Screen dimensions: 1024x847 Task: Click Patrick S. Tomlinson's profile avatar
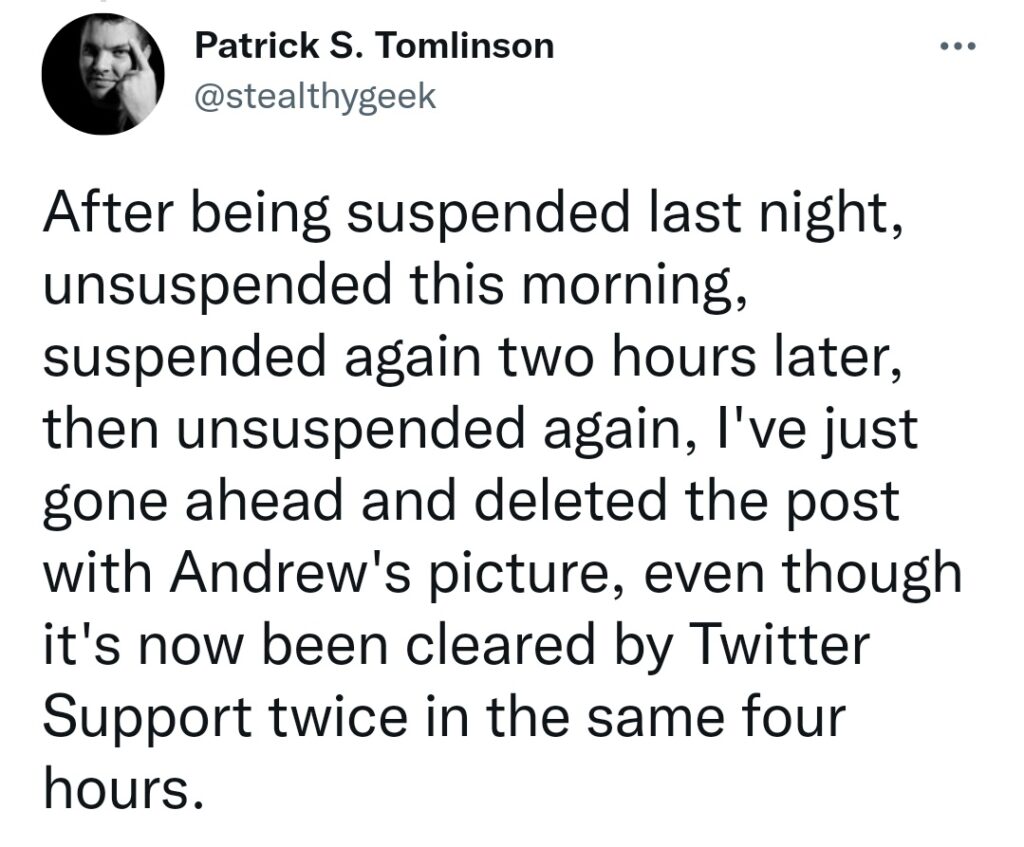tap(103, 74)
